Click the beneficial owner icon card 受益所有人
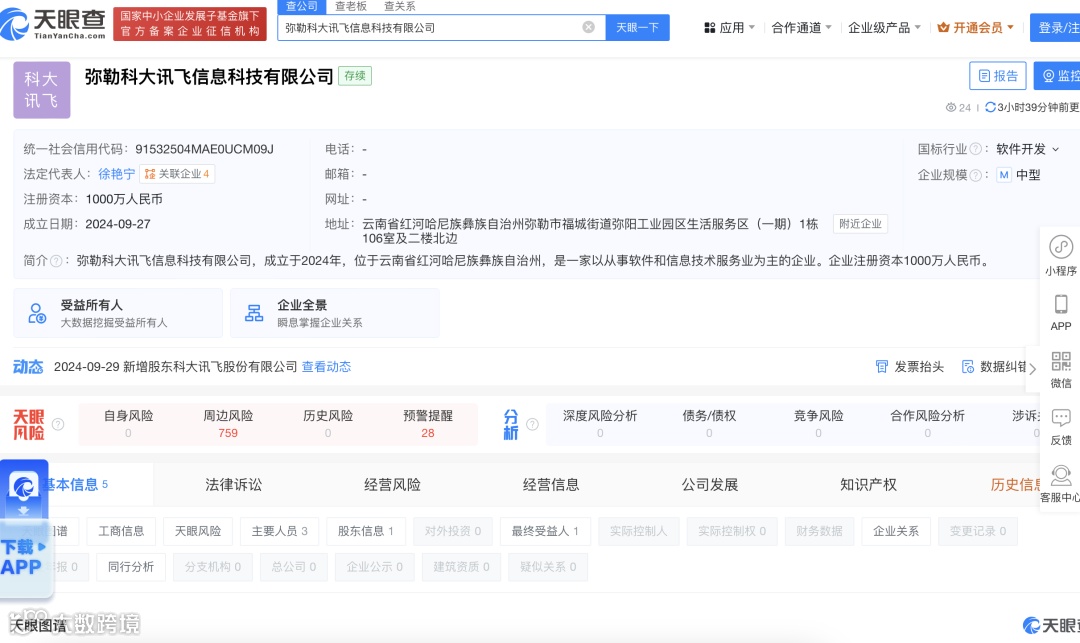This screenshot has height=643, width=1080. [x=118, y=313]
